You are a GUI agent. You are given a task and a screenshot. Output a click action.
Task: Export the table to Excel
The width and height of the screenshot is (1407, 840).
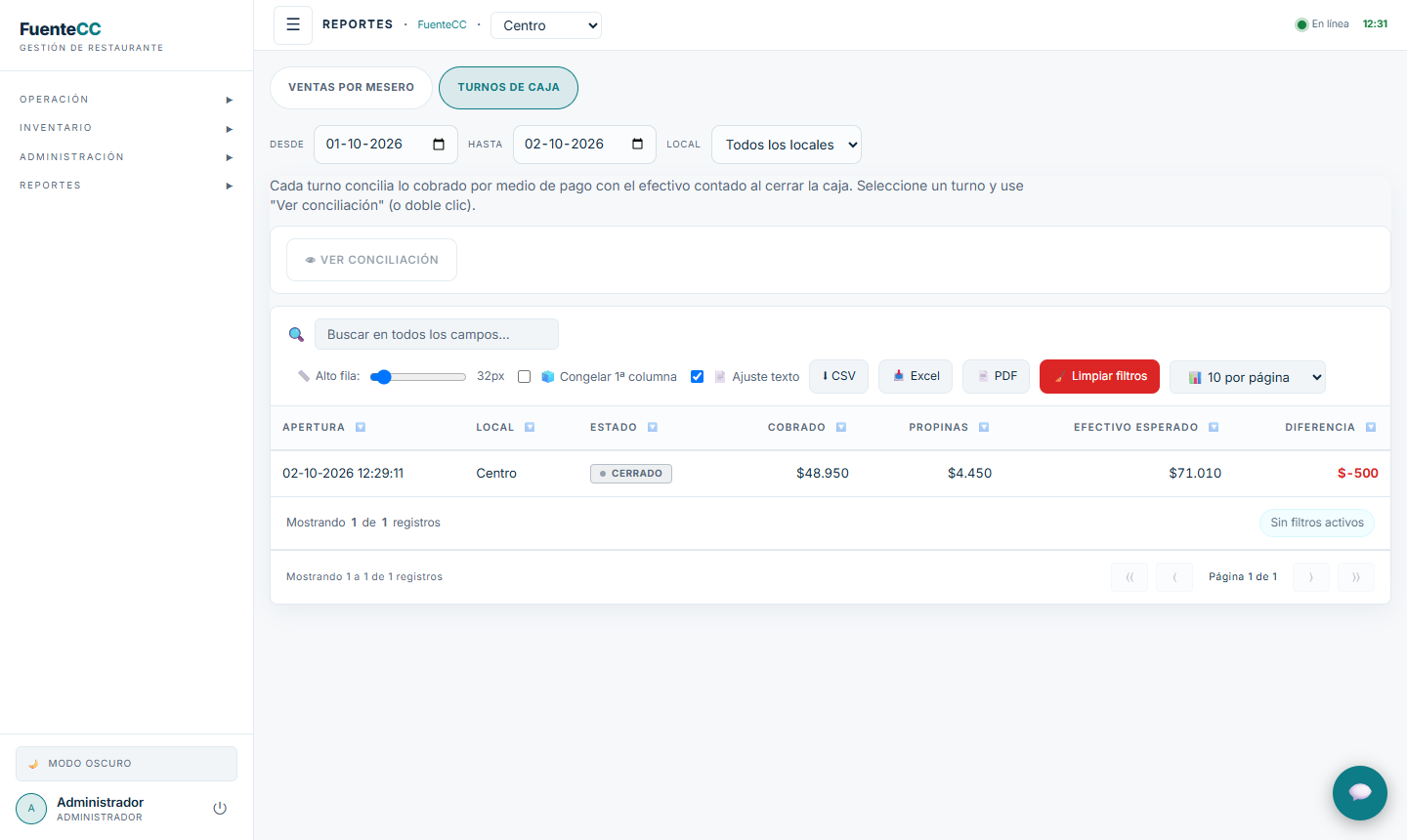(916, 376)
